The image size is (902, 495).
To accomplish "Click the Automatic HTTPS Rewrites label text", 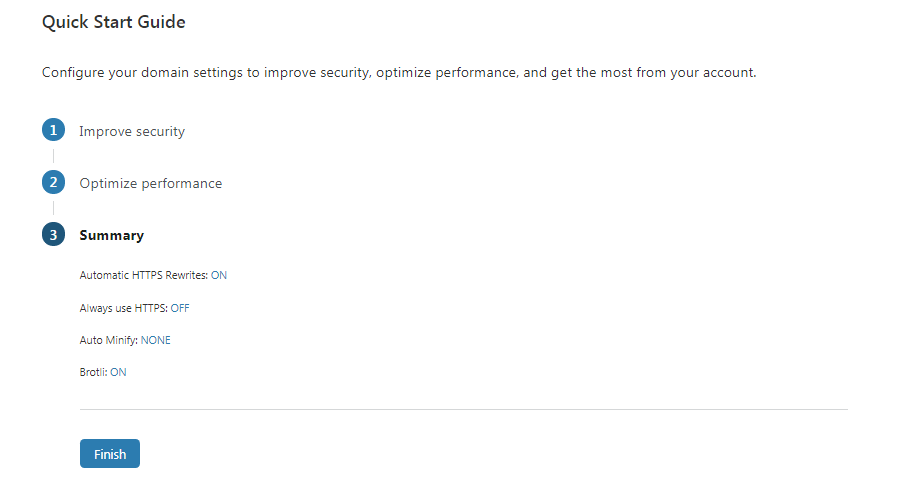I will tap(143, 275).
